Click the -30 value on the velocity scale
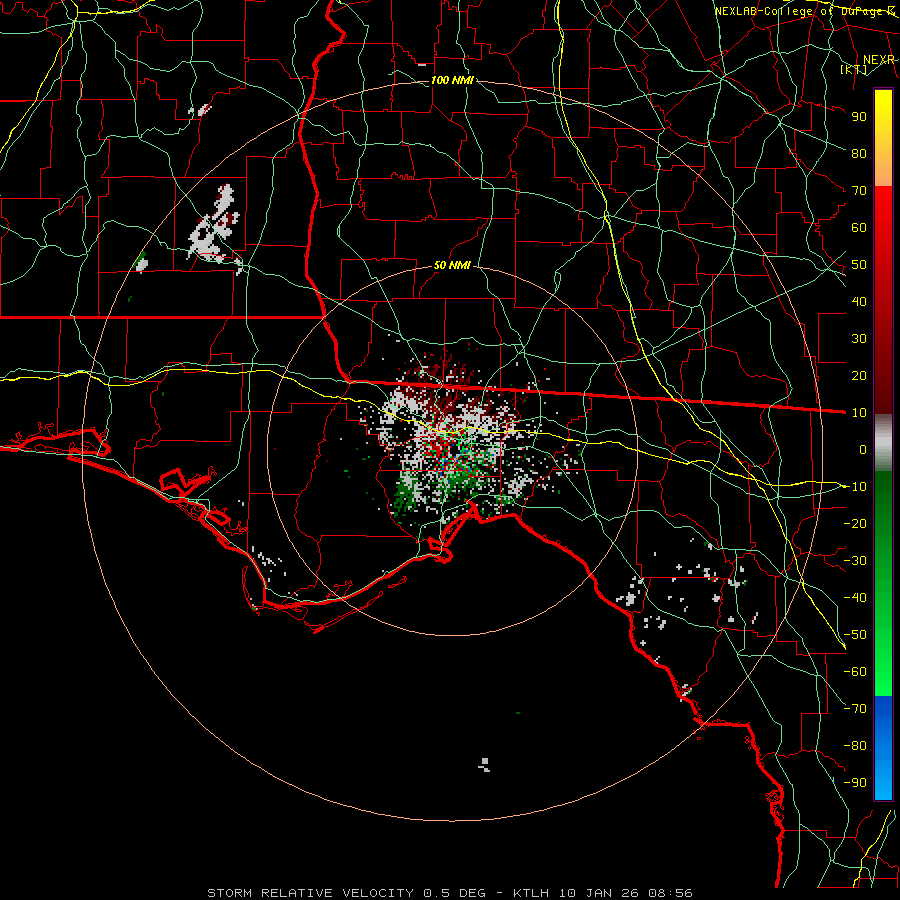The width and height of the screenshot is (900, 900). [x=855, y=561]
